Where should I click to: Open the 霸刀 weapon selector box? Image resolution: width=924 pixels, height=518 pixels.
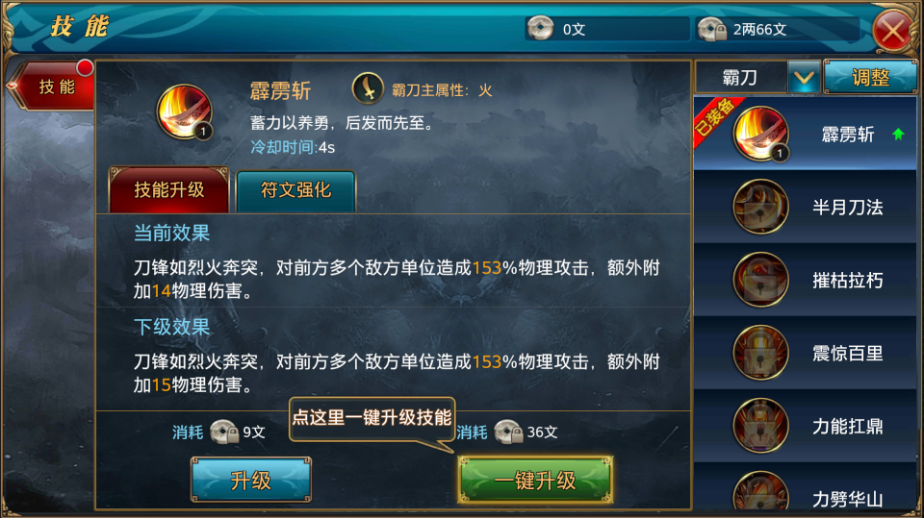pyautogui.click(x=741, y=77)
